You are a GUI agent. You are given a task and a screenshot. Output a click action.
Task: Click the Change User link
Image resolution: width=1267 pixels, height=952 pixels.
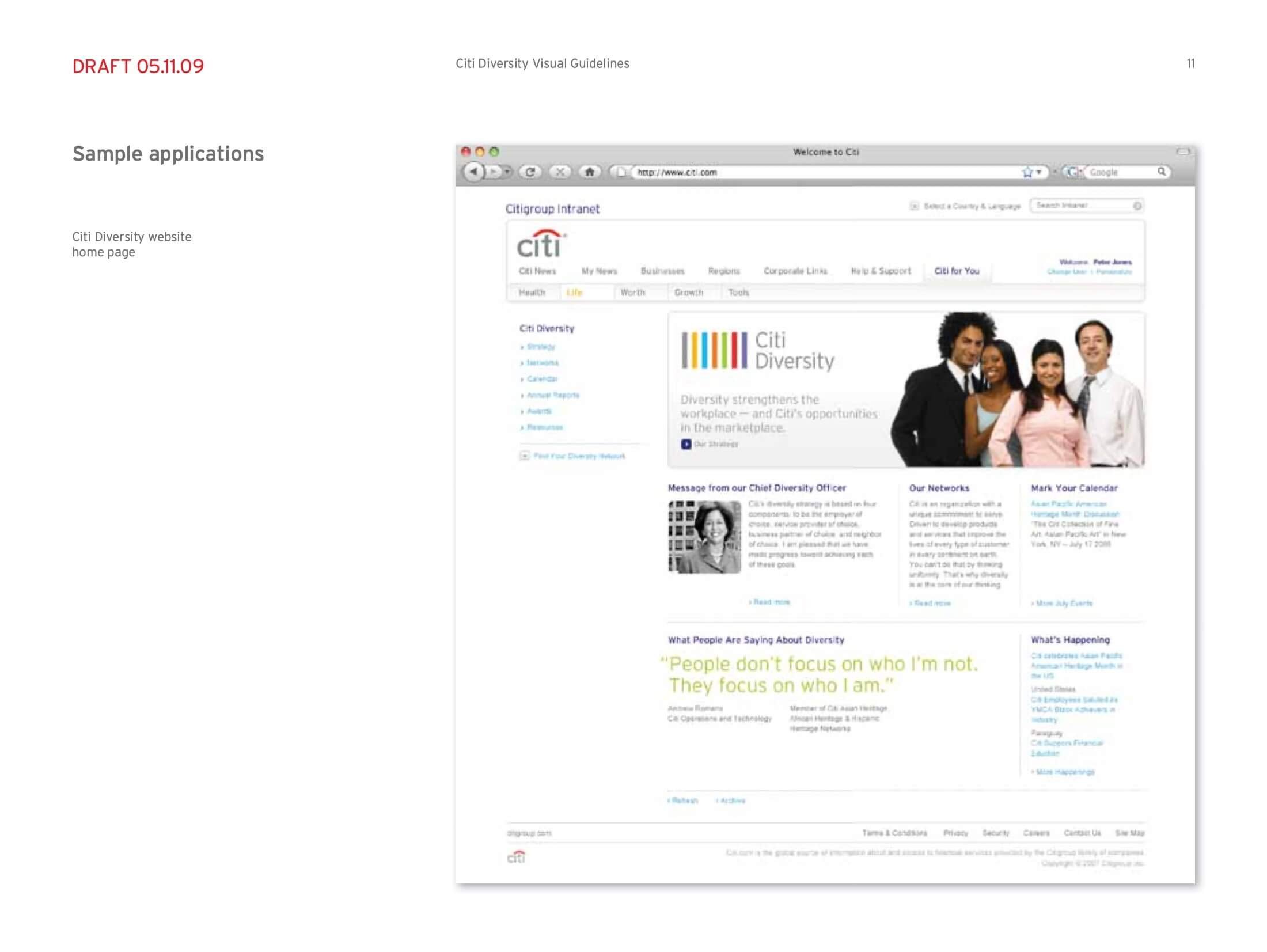[1067, 271]
